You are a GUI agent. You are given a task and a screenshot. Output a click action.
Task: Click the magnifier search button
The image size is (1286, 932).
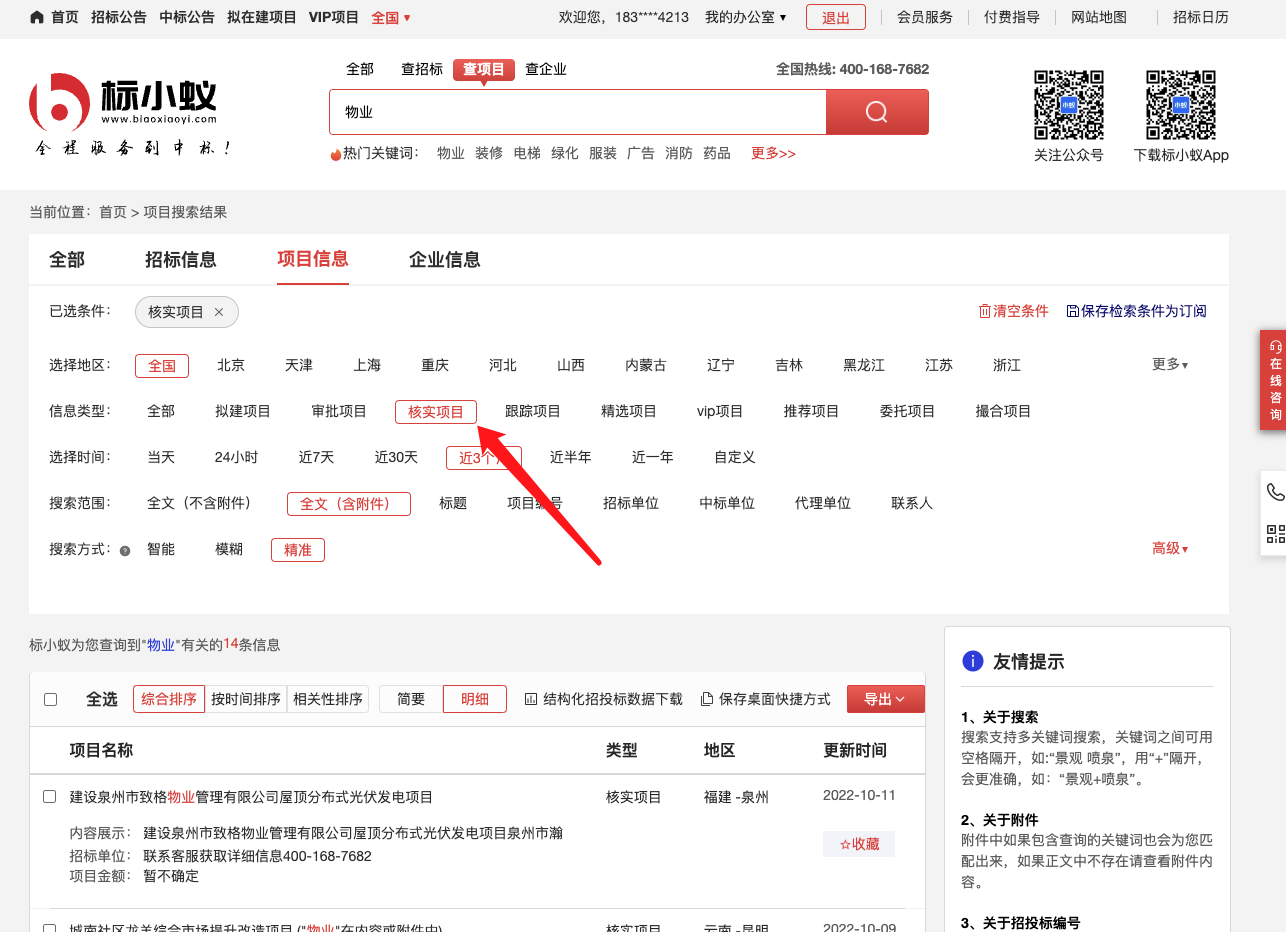(877, 112)
